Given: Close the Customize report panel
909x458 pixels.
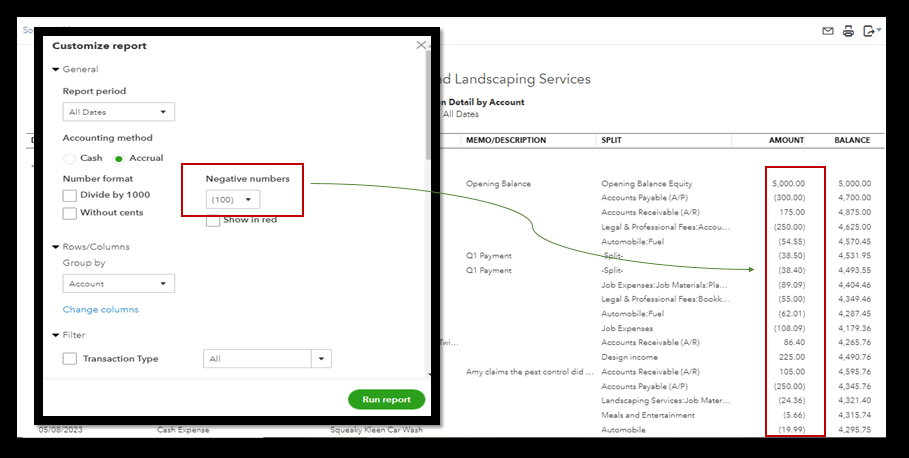Looking at the screenshot, I should (421, 45).
